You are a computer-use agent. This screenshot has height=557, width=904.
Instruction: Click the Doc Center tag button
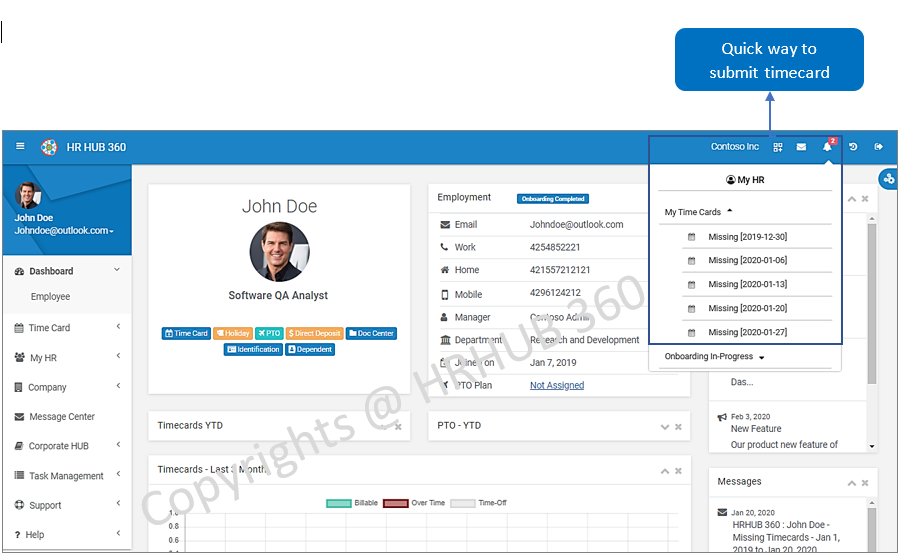pos(371,333)
